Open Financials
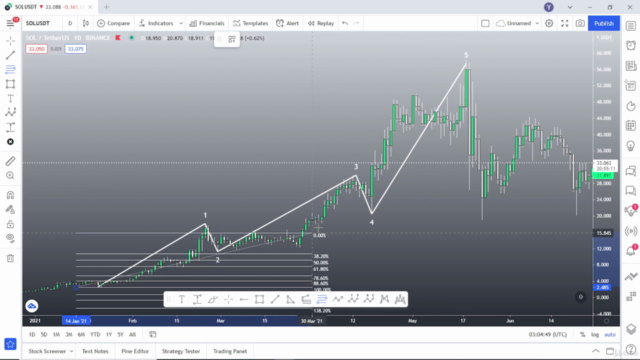Viewport: 640px width, 360px height. 207,23
